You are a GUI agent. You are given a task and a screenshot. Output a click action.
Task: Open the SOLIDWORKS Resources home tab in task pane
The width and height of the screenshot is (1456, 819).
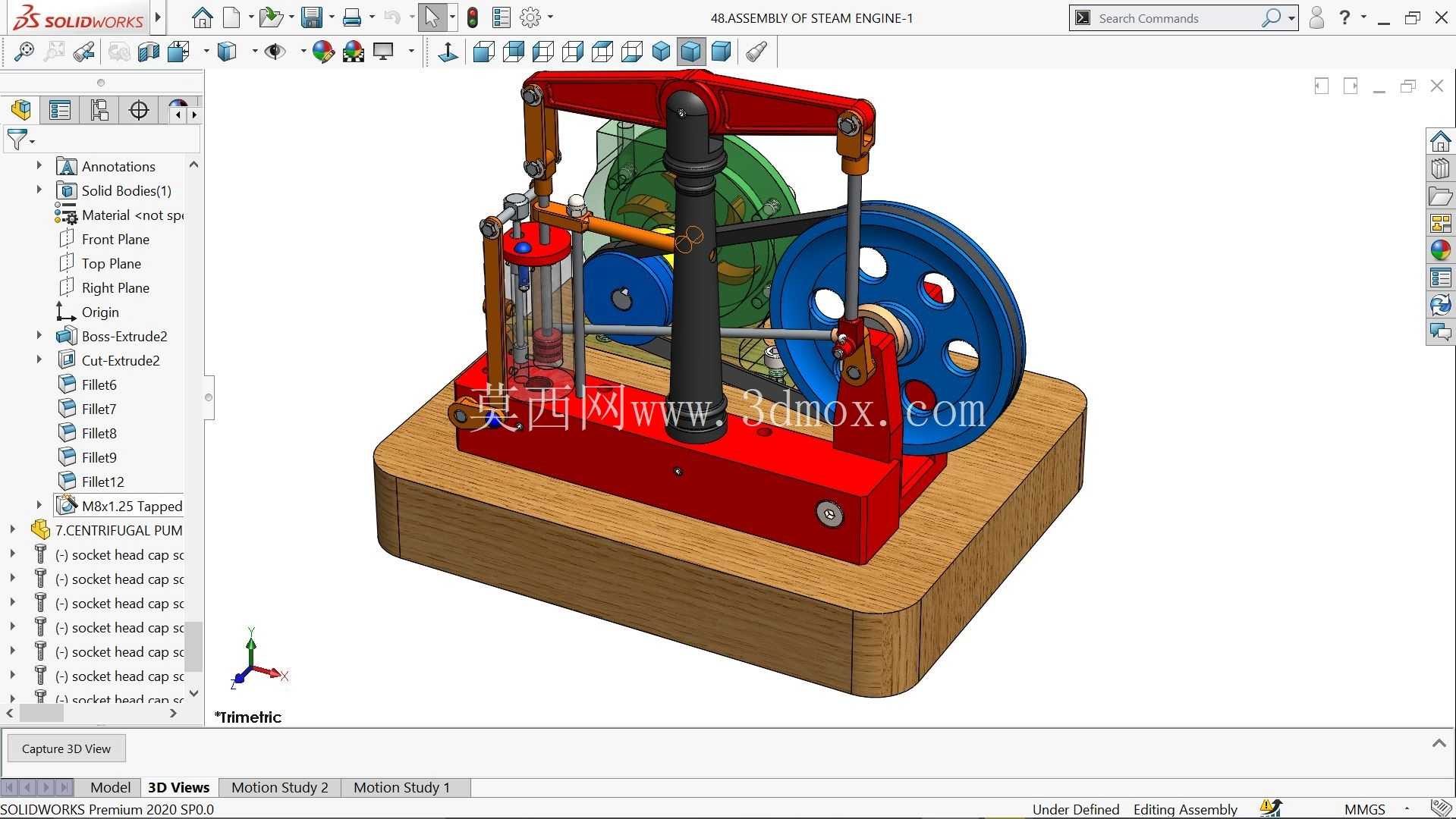pyautogui.click(x=1440, y=141)
